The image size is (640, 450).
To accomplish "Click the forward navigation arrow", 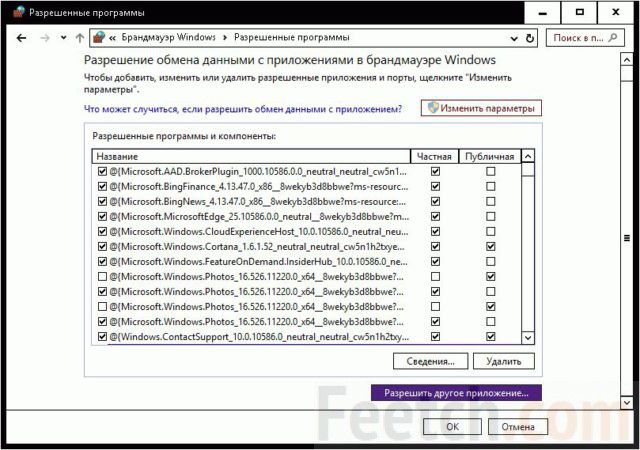I will point(45,38).
